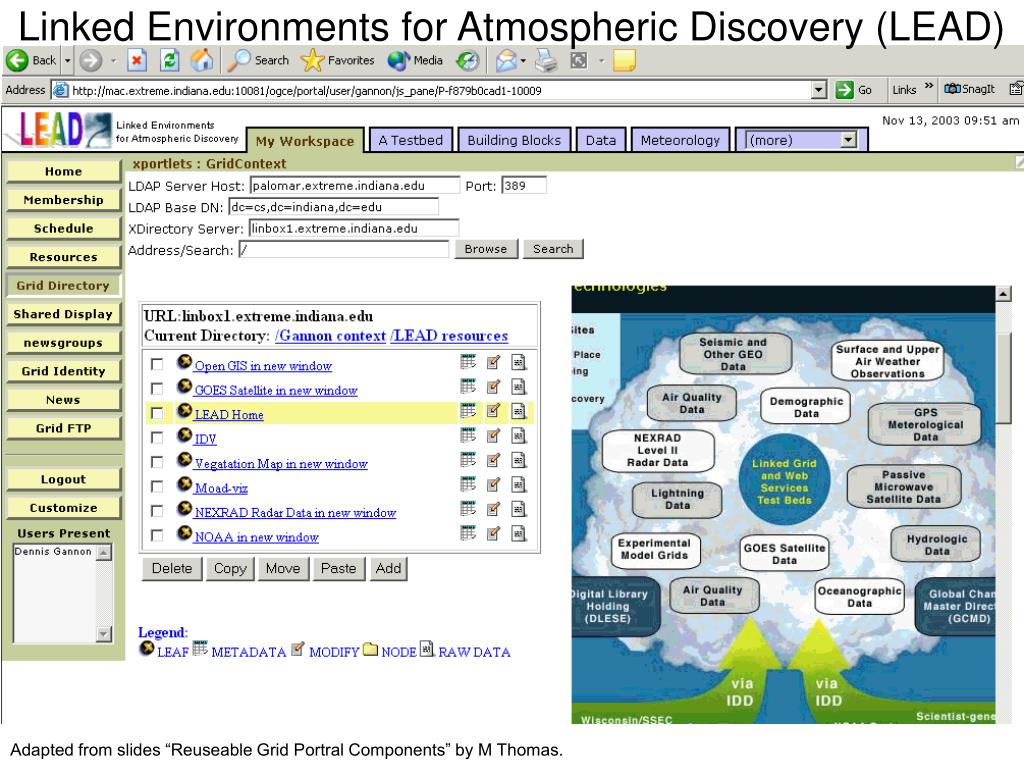Viewport: 1024px width, 768px height.
Task: Click the browser Forward arrow icon
Action: pos(91,61)
